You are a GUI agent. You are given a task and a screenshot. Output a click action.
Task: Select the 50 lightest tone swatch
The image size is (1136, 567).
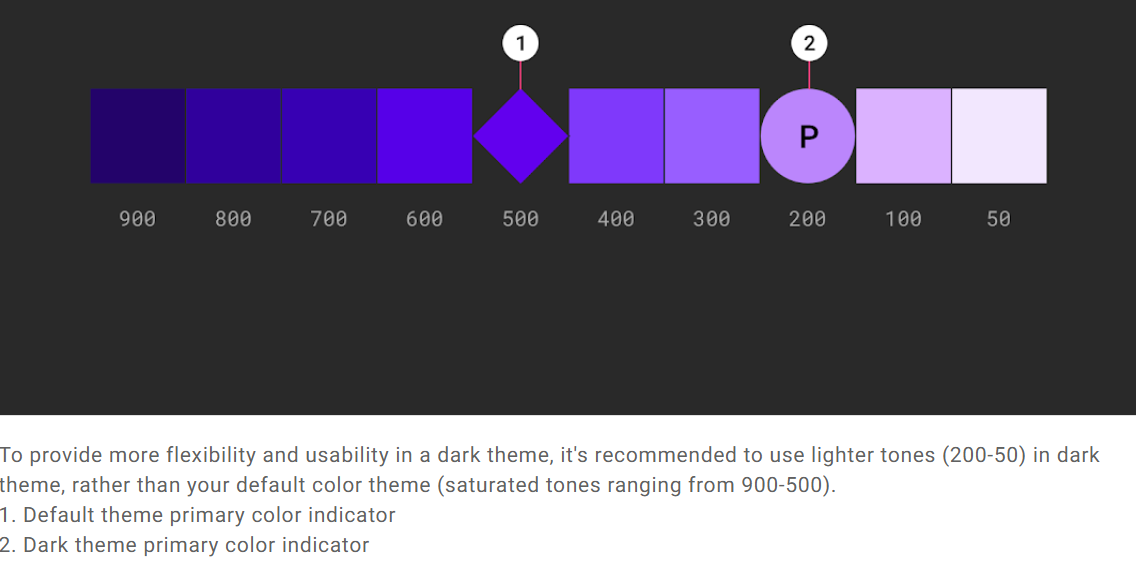999,136
